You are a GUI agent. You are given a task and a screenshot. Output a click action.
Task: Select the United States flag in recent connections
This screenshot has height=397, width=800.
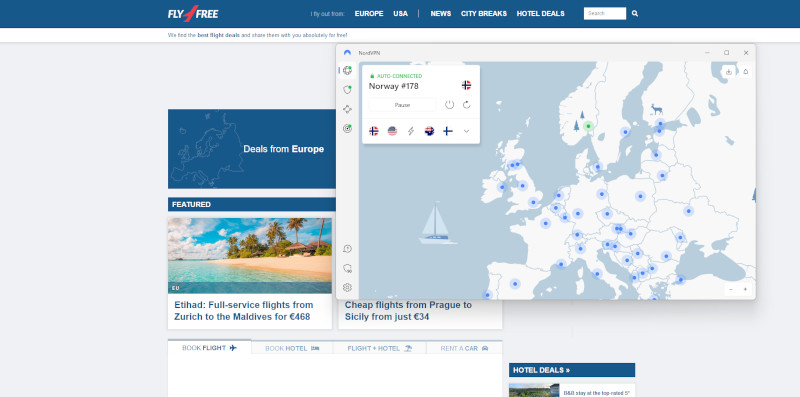tap(392, 131)
